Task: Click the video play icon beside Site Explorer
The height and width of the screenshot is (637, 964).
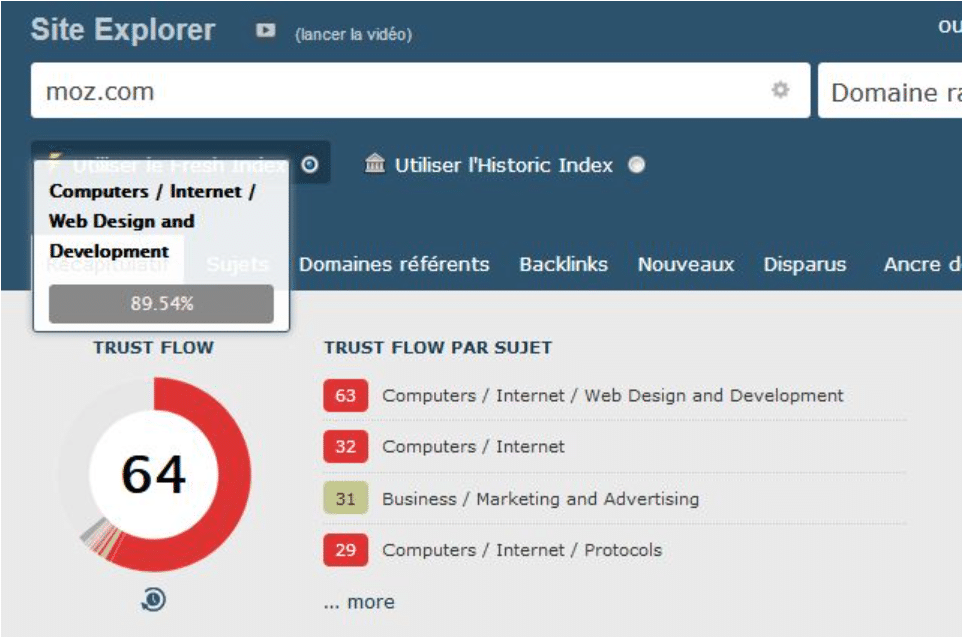Action: tap(266, 30)
